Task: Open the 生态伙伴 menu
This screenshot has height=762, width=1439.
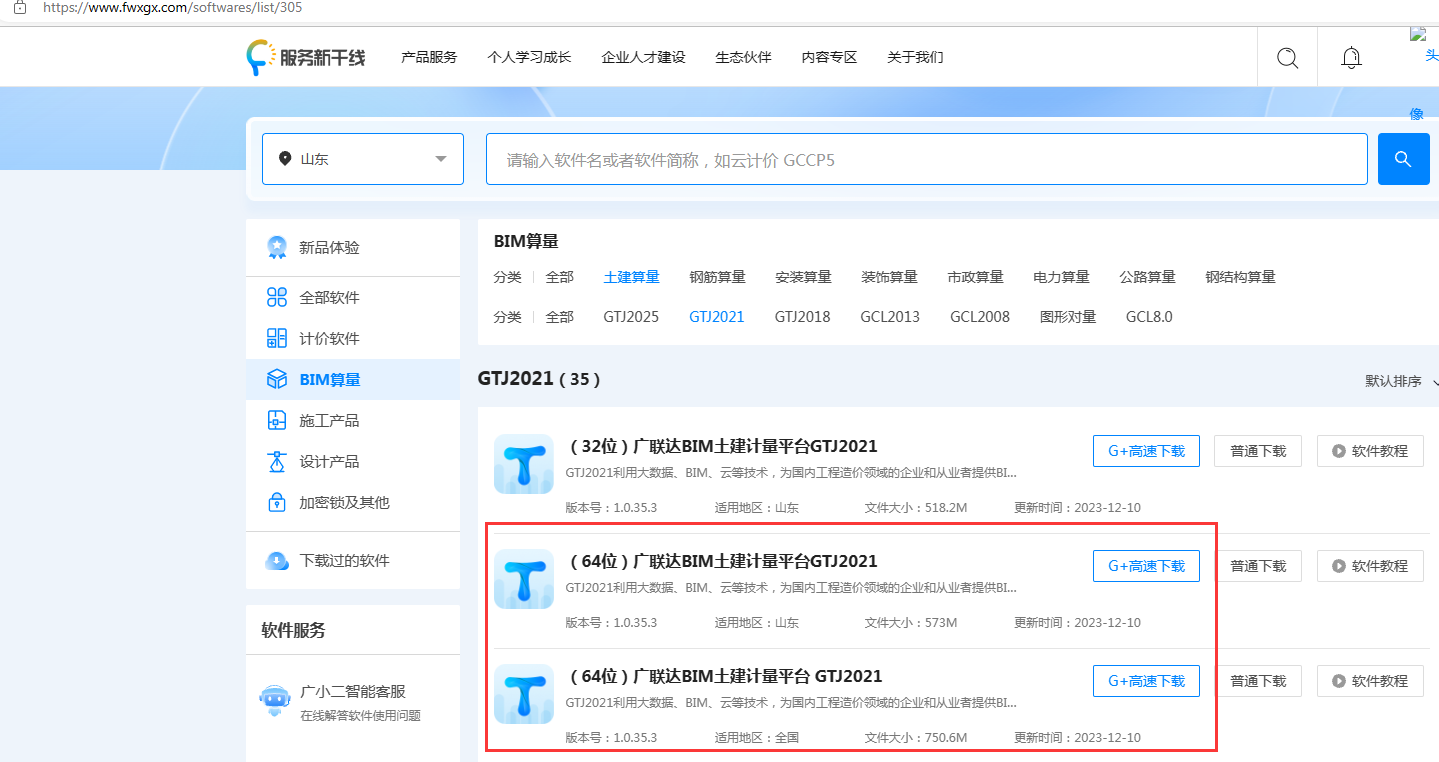Action: point(743,57)
